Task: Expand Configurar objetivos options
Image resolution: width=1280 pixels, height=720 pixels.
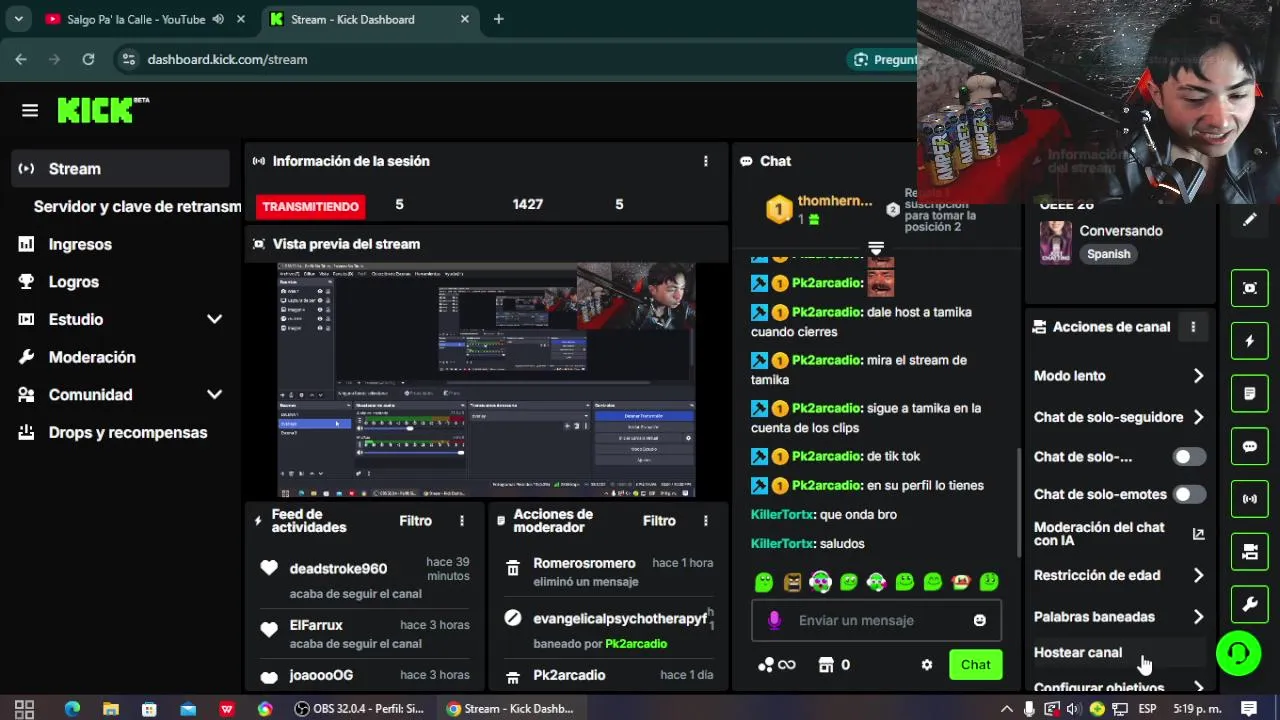Action: pyautogui.click(x=1198, y=687)
